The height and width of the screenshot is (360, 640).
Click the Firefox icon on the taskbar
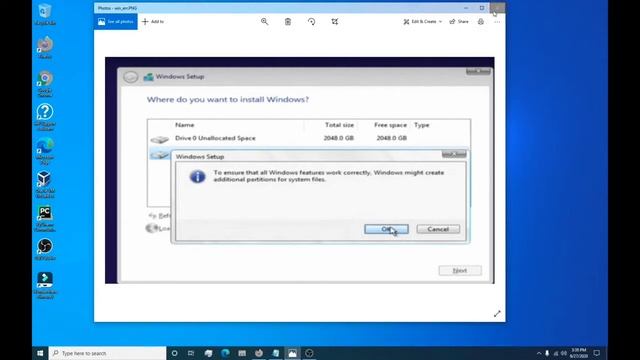tap(259, 353)
